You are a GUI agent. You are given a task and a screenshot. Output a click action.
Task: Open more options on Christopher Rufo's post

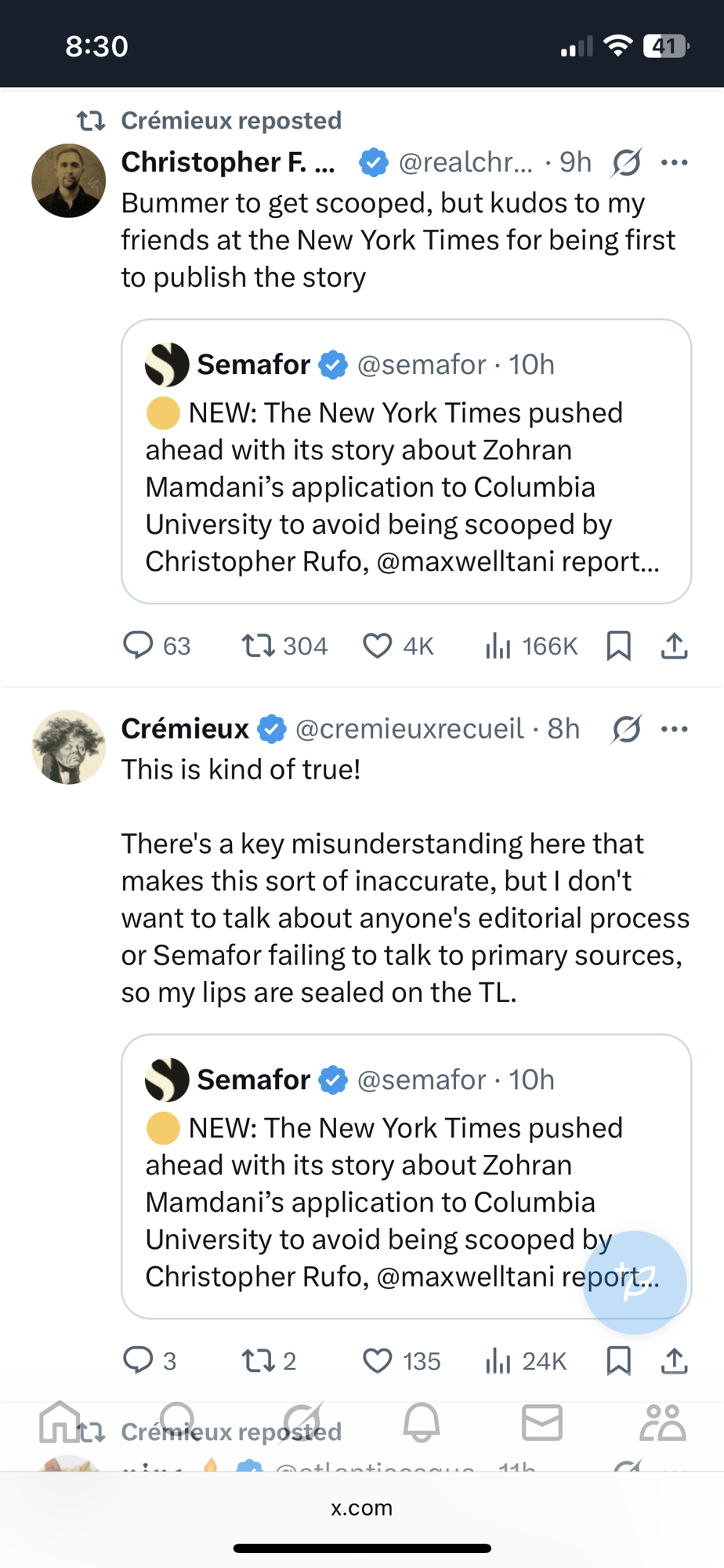(674, 162)
